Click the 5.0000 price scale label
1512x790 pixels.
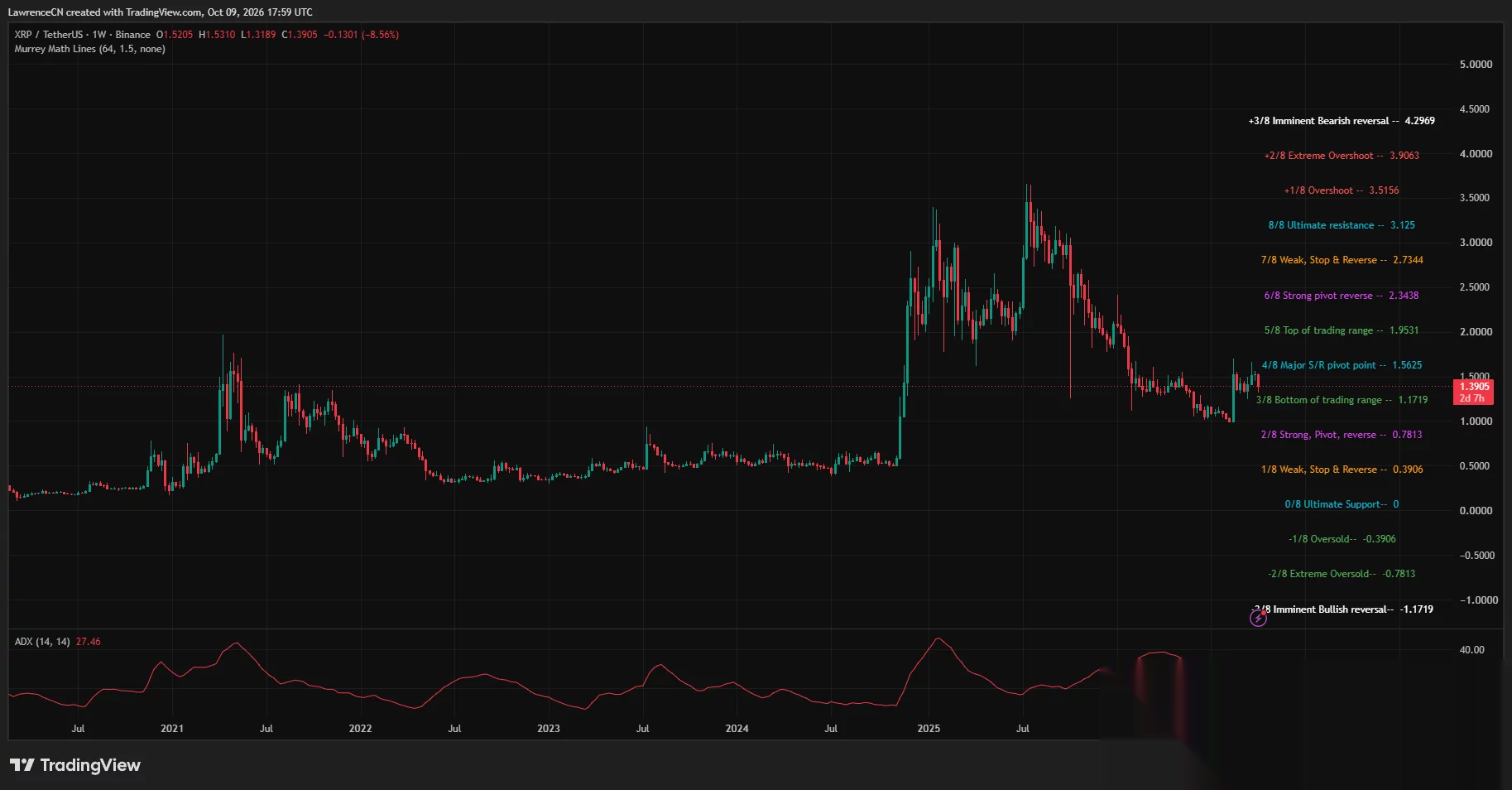click(x=1476, y=65)
